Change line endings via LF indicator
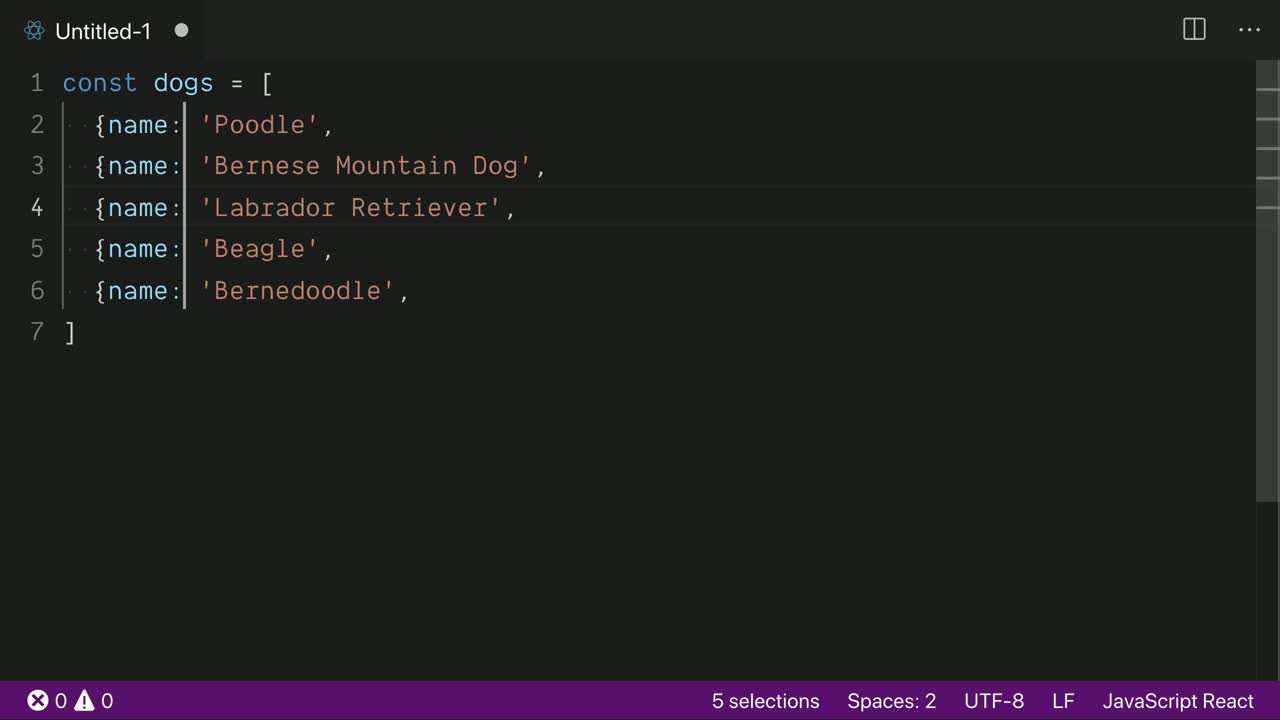 pos(1062,700)
